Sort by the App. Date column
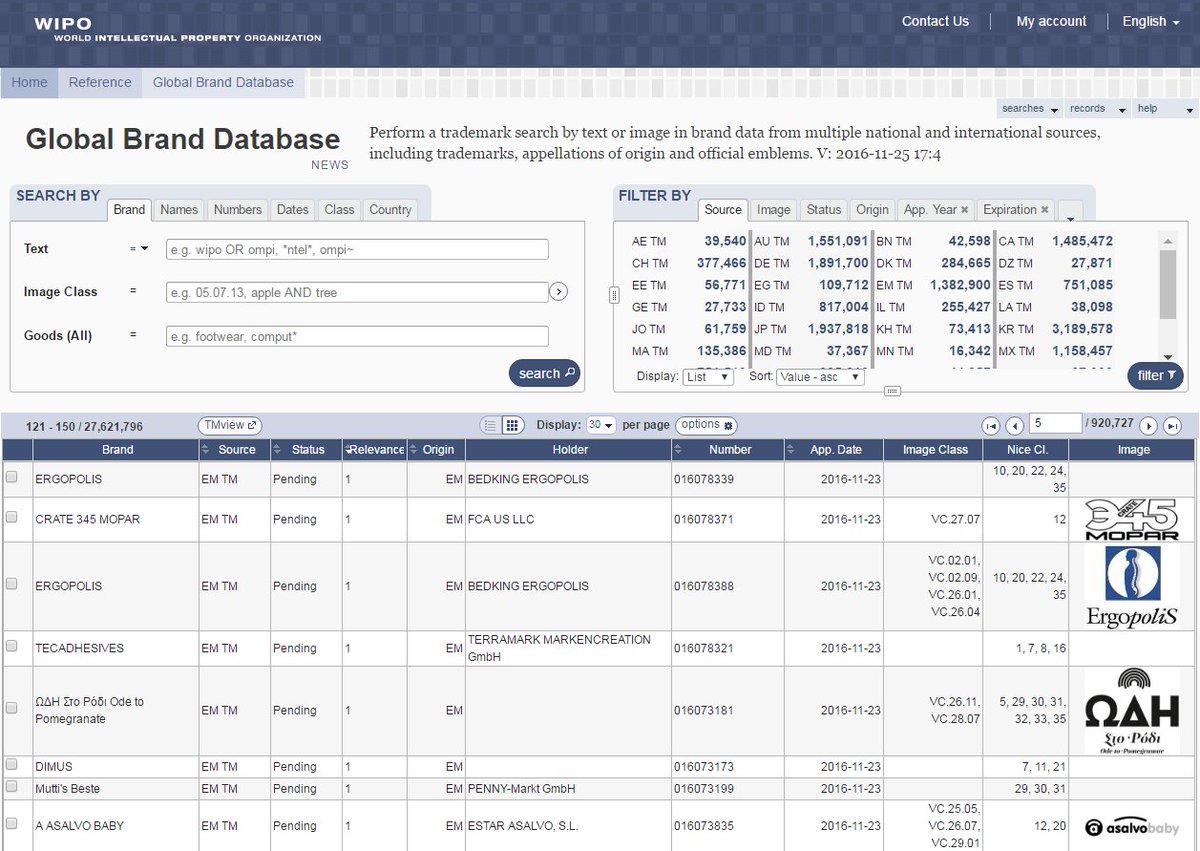The width and height of the screenshot is (1200, 851). [836, 450]
